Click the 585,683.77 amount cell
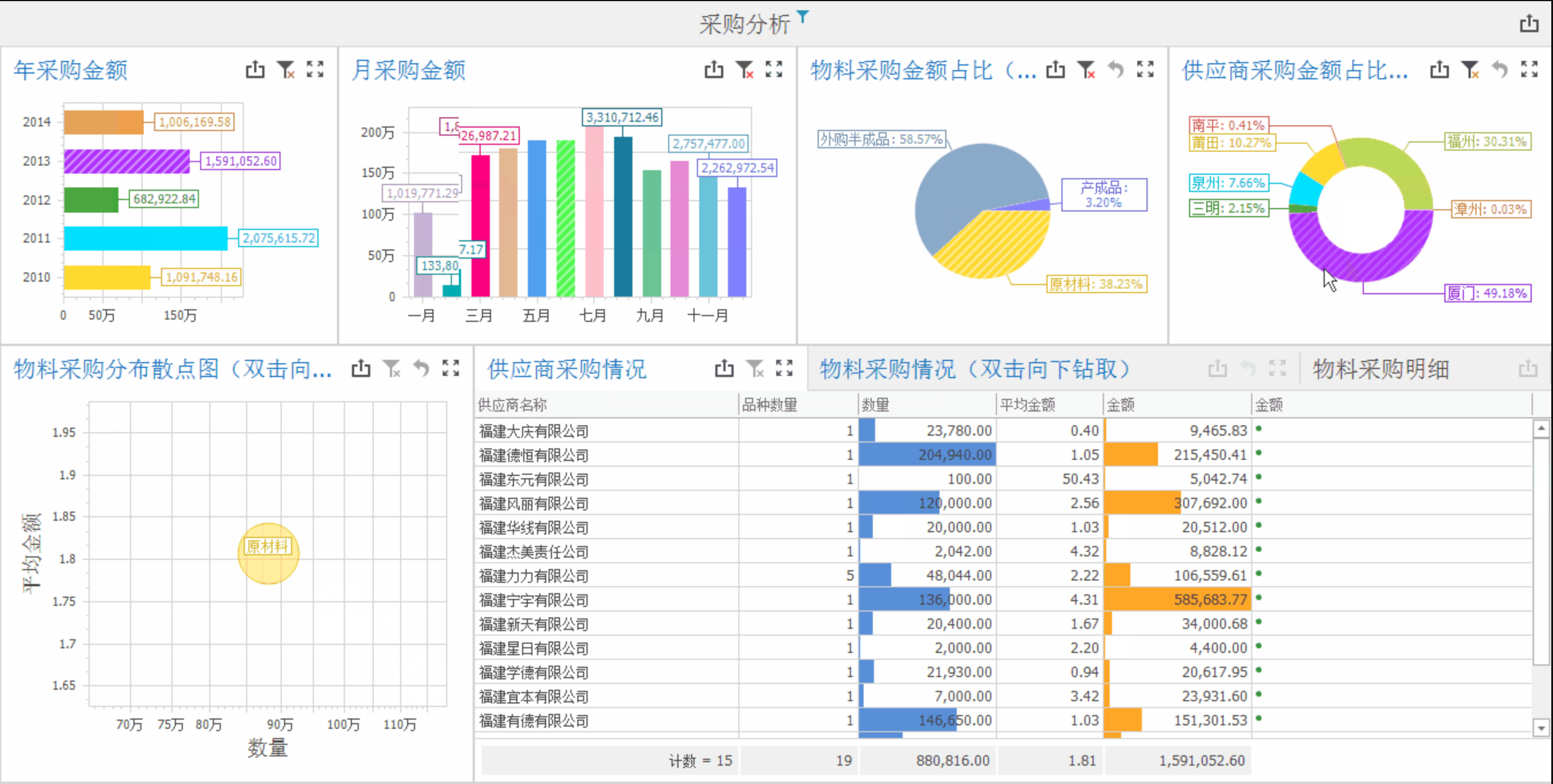 [1178, 599]
